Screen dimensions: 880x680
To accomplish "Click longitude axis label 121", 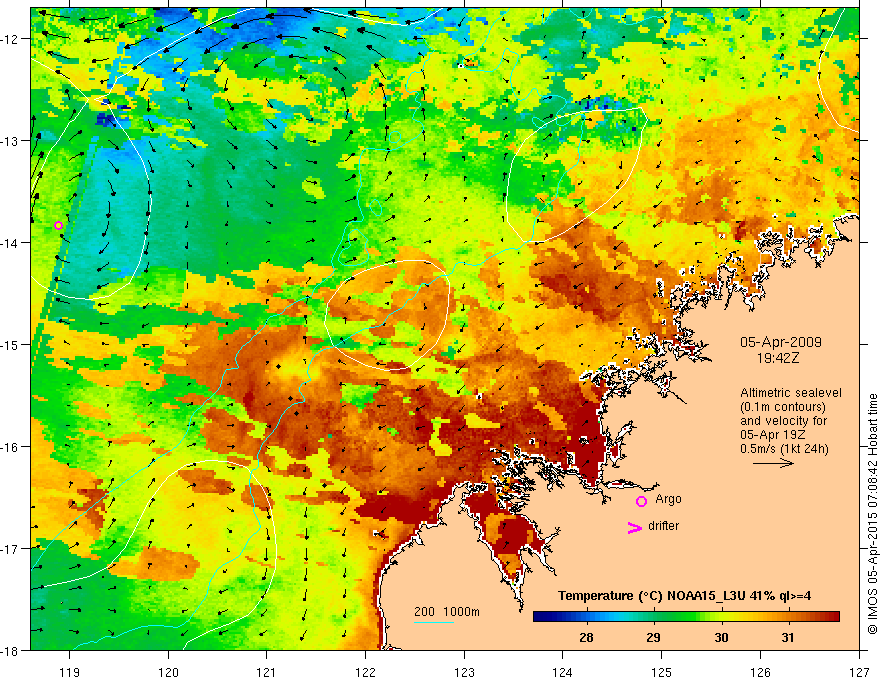I will (267, 672).
